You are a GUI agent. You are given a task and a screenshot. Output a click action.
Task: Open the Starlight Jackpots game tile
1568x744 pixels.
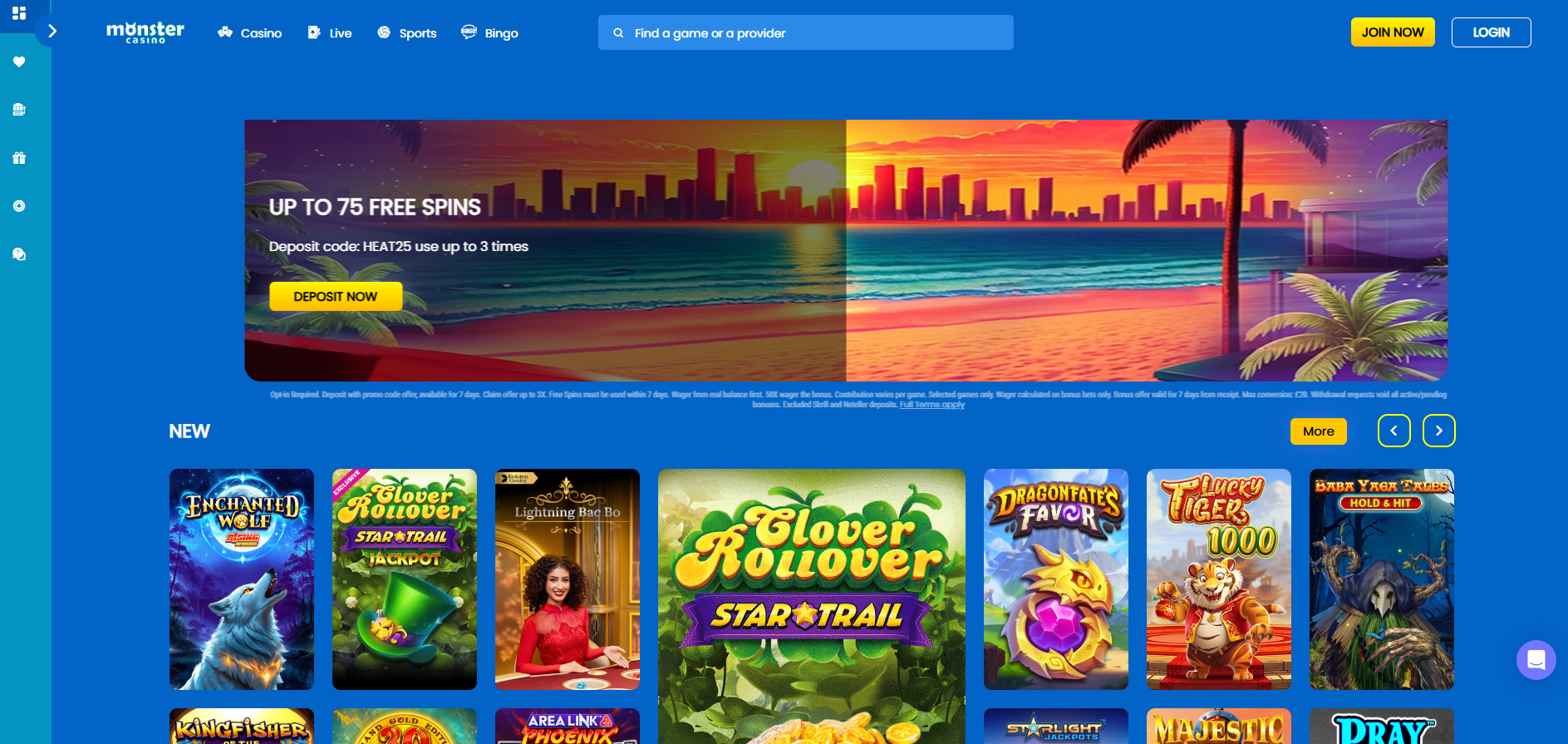1056,727
